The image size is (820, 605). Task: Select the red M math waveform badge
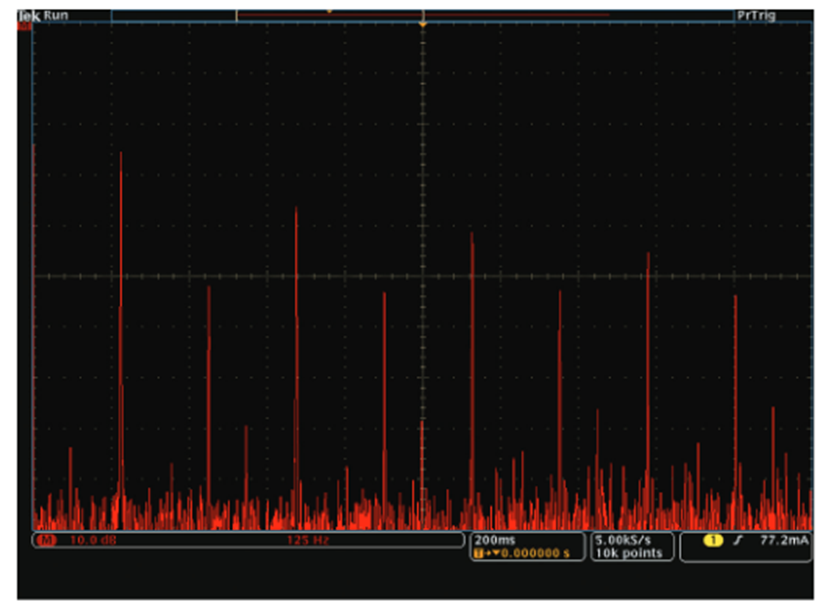[x=47, y=541]
